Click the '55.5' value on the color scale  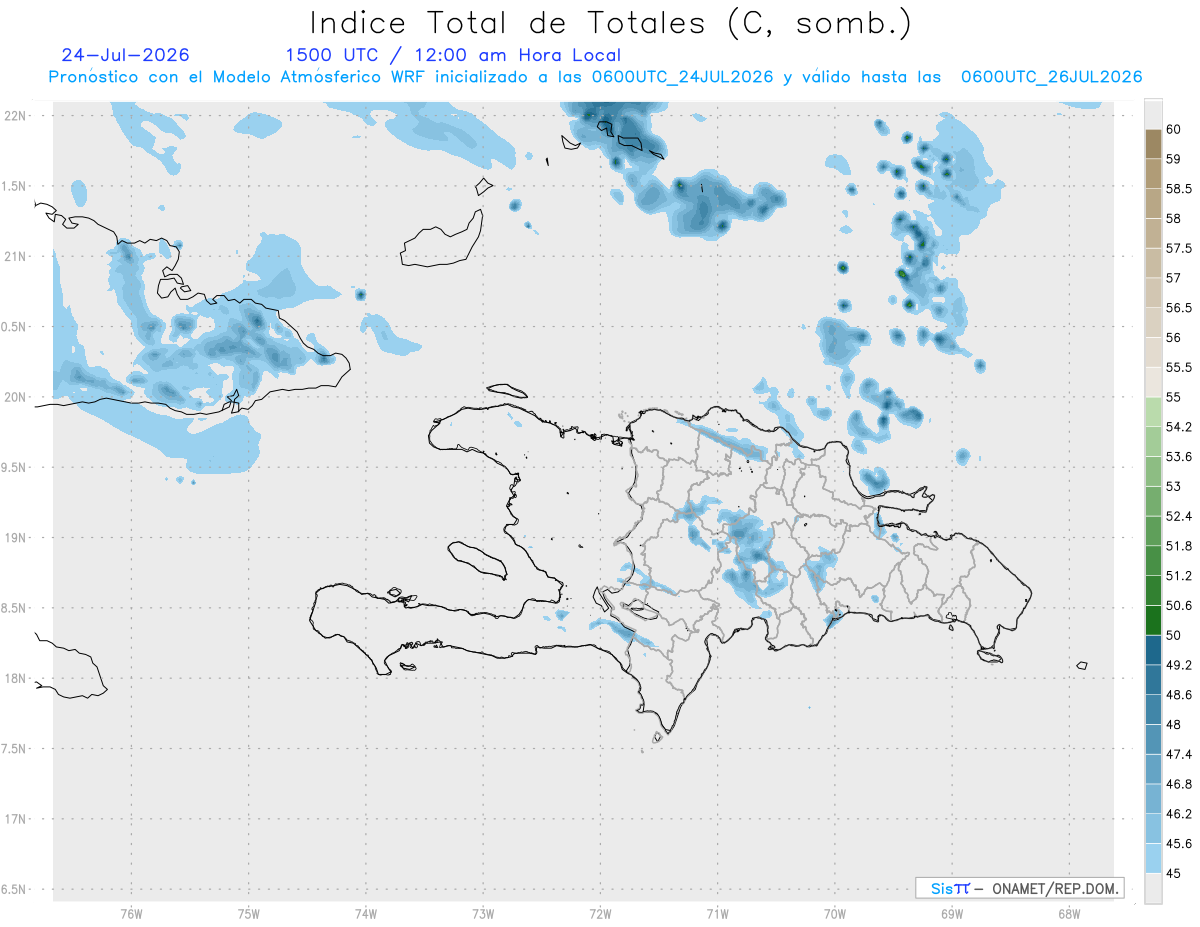[1179, 367]
